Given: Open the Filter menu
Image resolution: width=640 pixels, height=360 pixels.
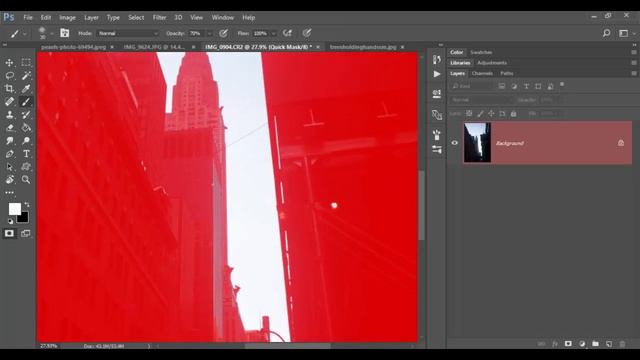Looking at the screenshot, I should (x=159, y=18).
